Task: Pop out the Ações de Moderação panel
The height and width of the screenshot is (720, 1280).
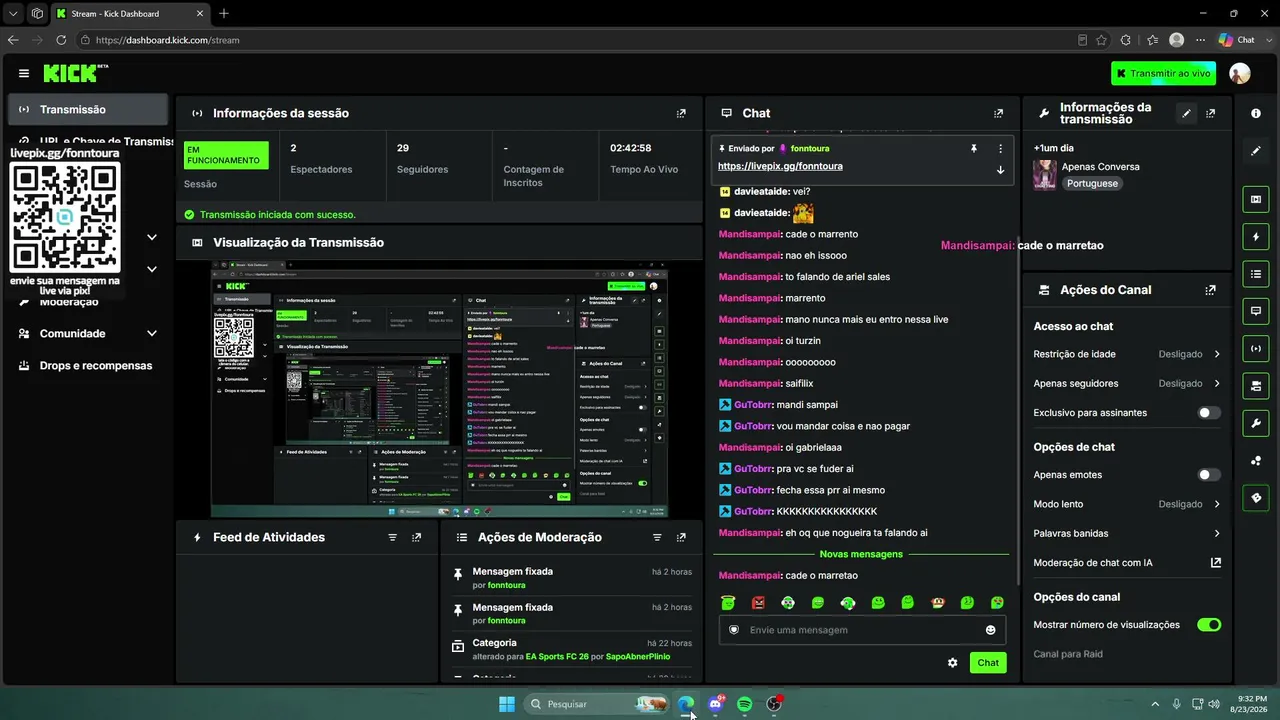Action: coord(681,537)
